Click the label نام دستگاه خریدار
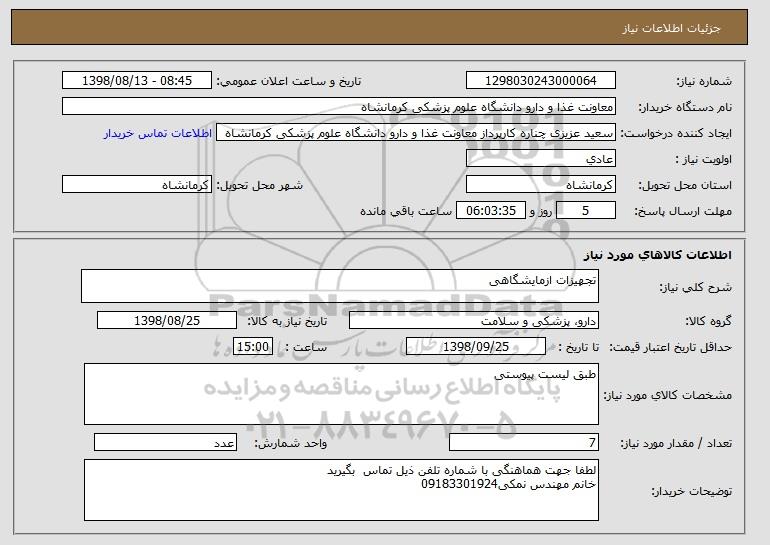770x545 pixels. point(685,108)
